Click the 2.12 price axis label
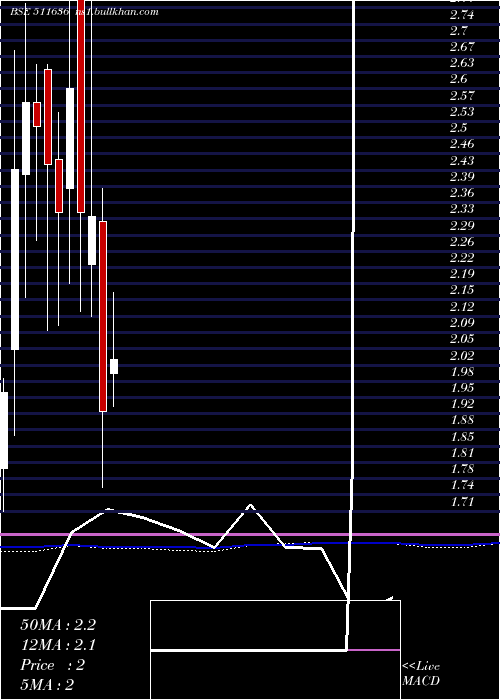Image resolution: width=500 pixels, height=700 pixels. 462,307
